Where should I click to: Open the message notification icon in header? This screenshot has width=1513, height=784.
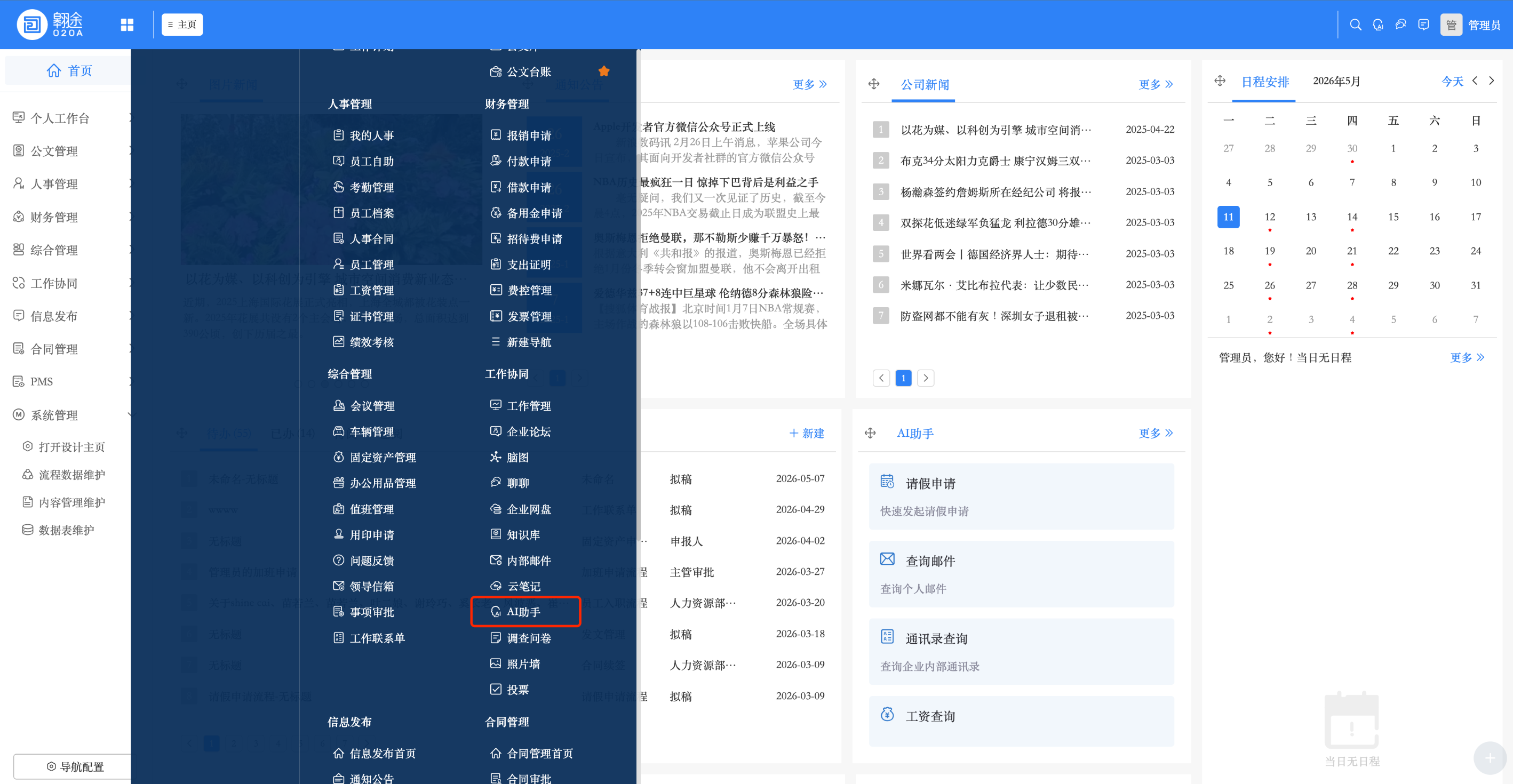[1423, 25]
